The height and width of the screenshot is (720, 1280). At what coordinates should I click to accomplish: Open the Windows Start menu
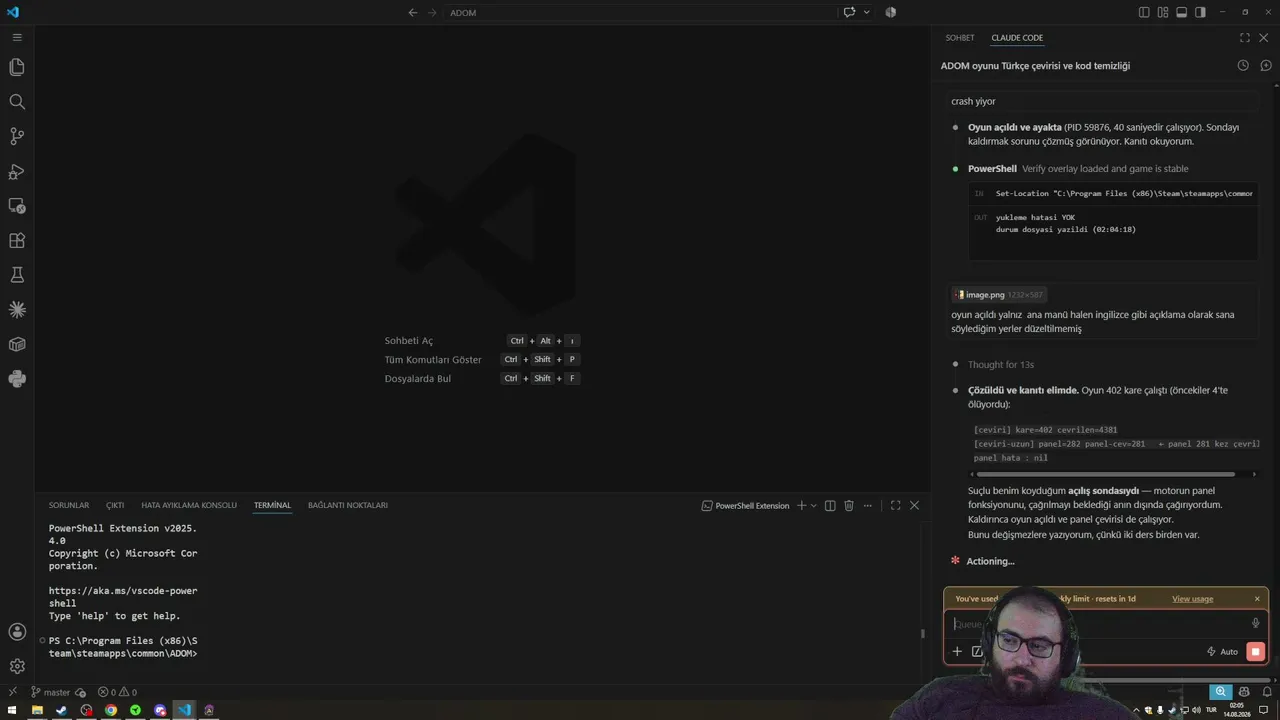tap(12, 710)
